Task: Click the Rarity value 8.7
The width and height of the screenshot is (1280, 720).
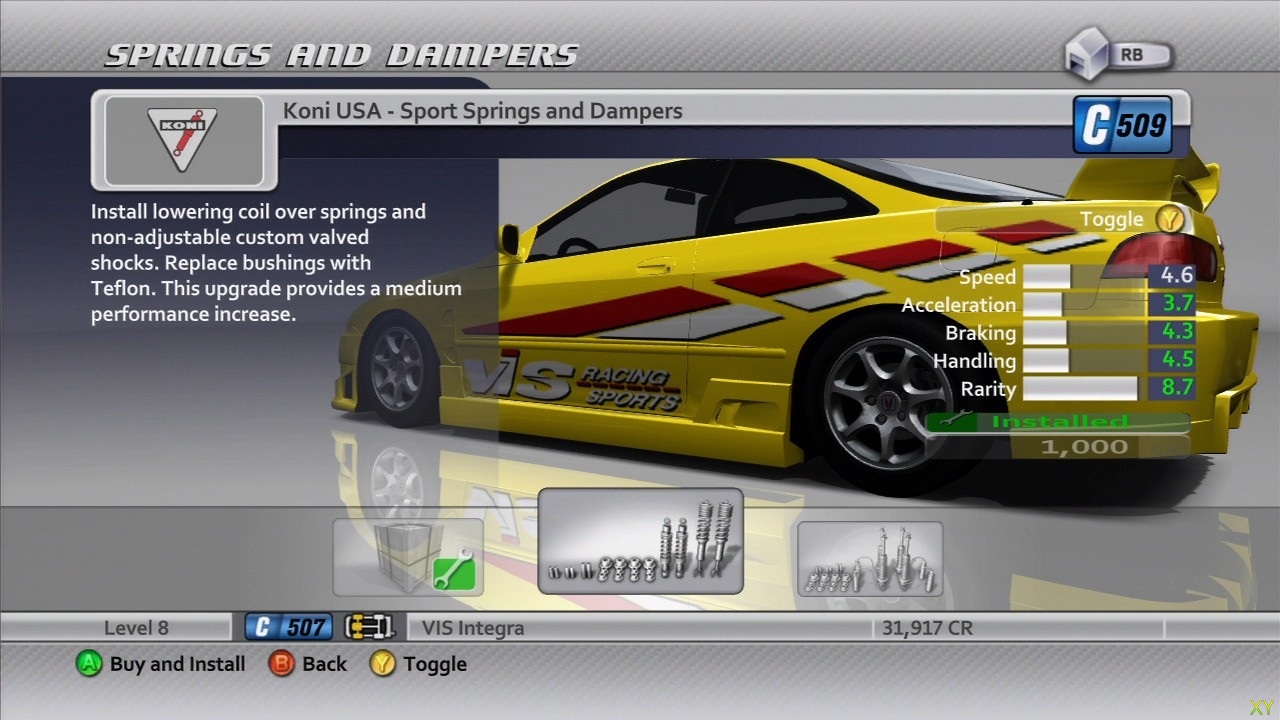Action: (x=1176, y=386)
